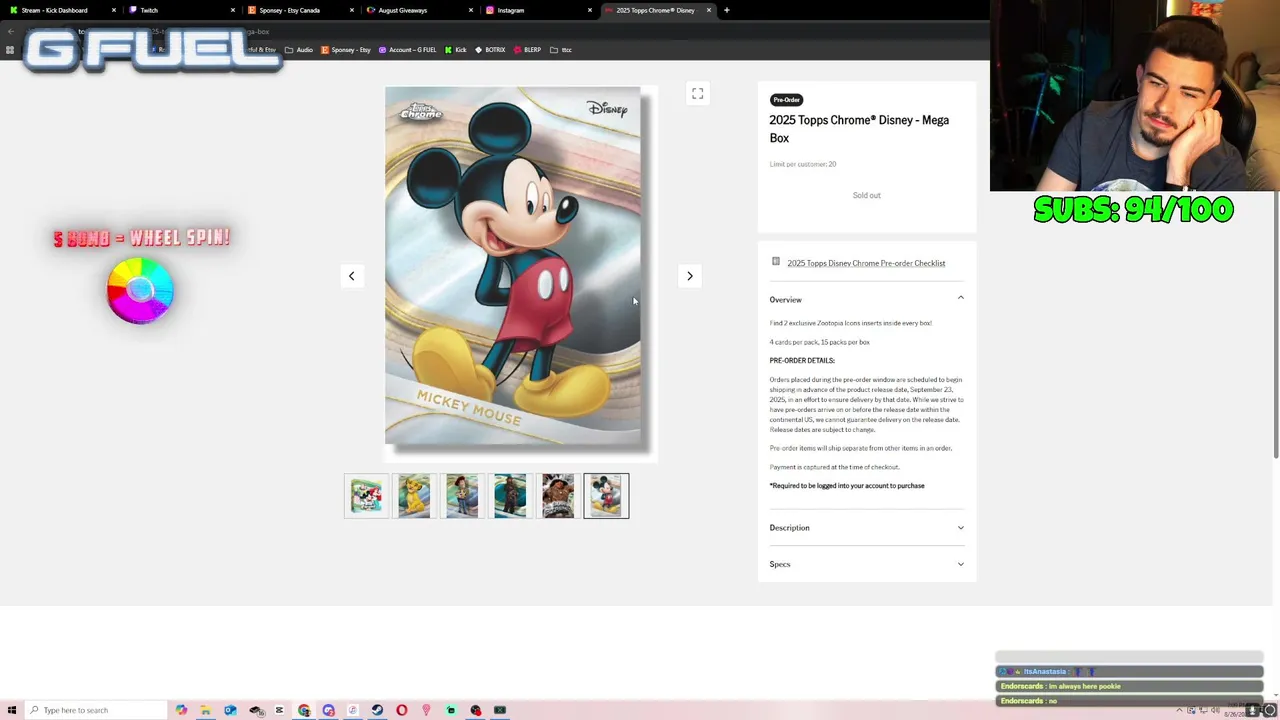Open the BOTRIX bookmark

(490, 50)
